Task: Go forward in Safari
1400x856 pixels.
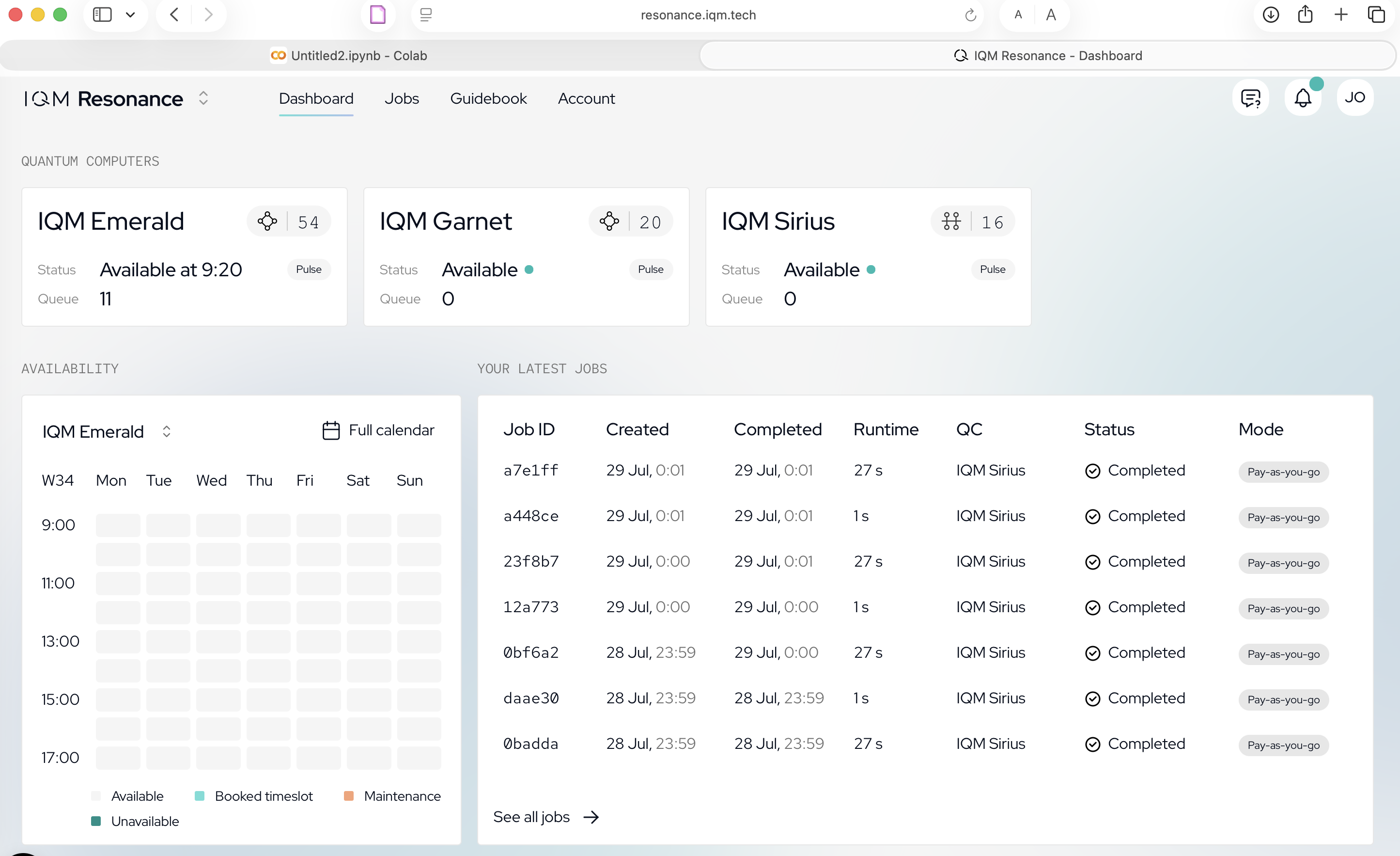Action: click(x=208, y=15)
